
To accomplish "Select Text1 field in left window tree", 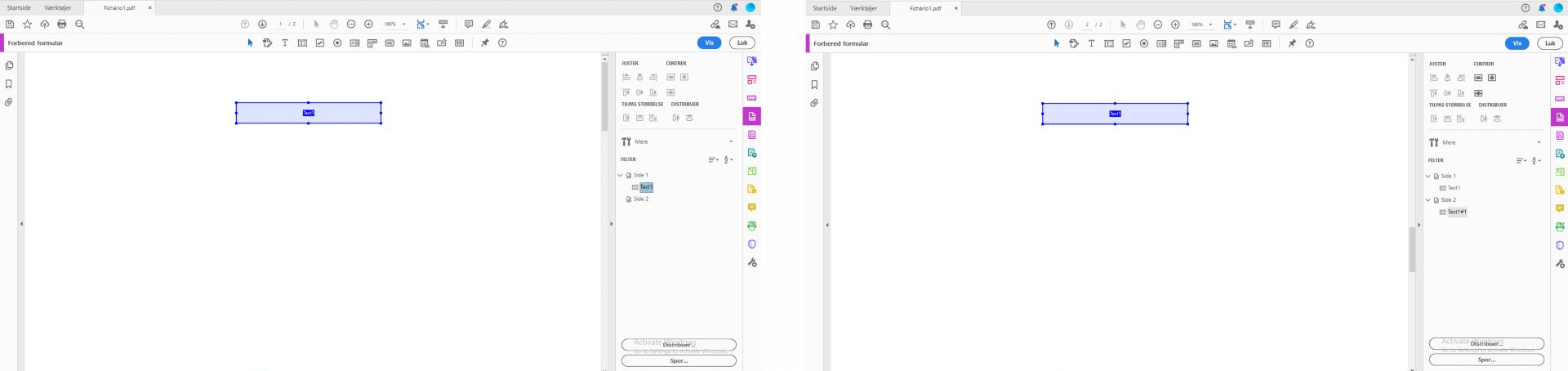I will click(x=646, y=187).
